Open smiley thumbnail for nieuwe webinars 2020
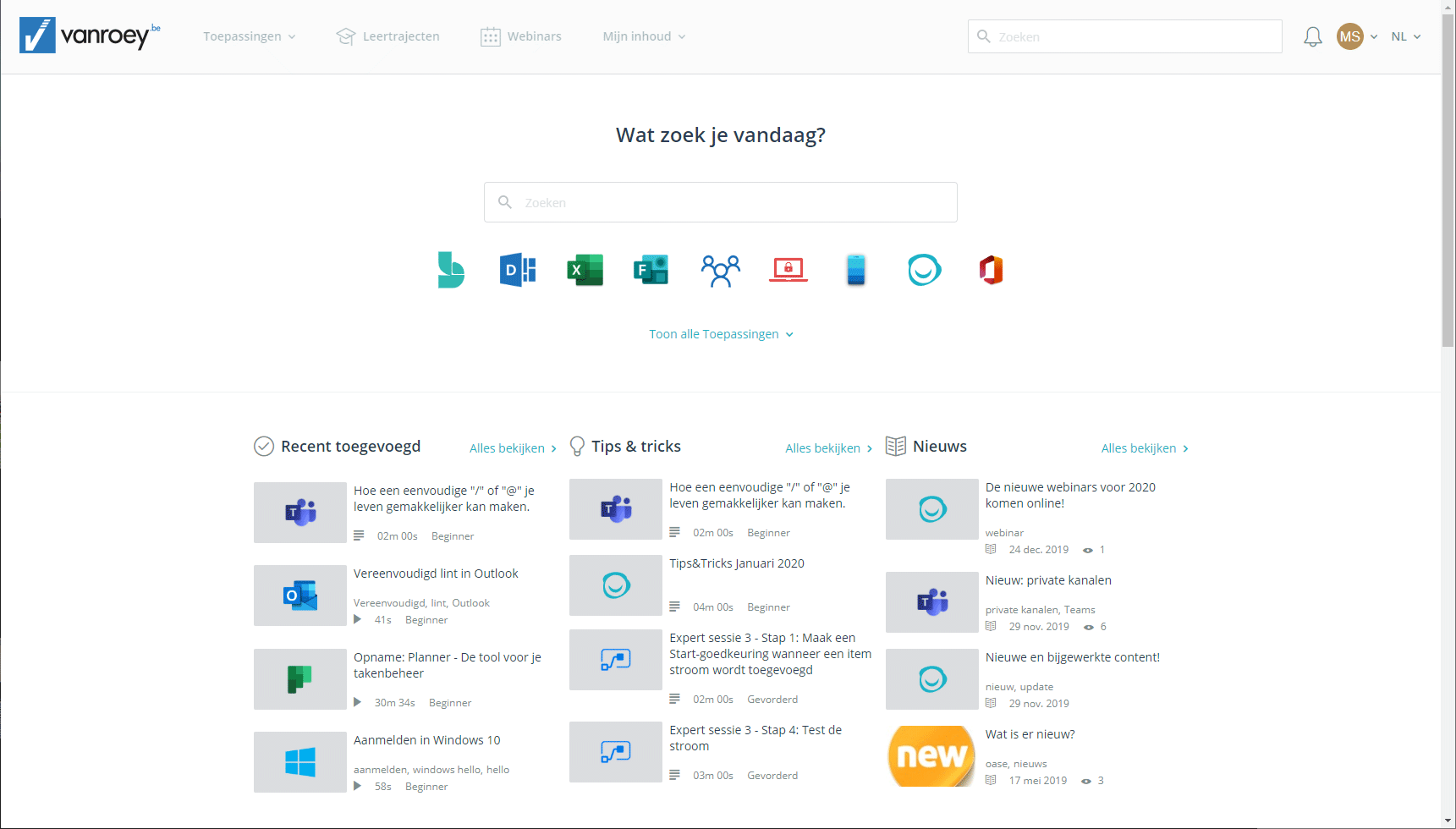This screenshot has height=829, width=1456. 932,509
